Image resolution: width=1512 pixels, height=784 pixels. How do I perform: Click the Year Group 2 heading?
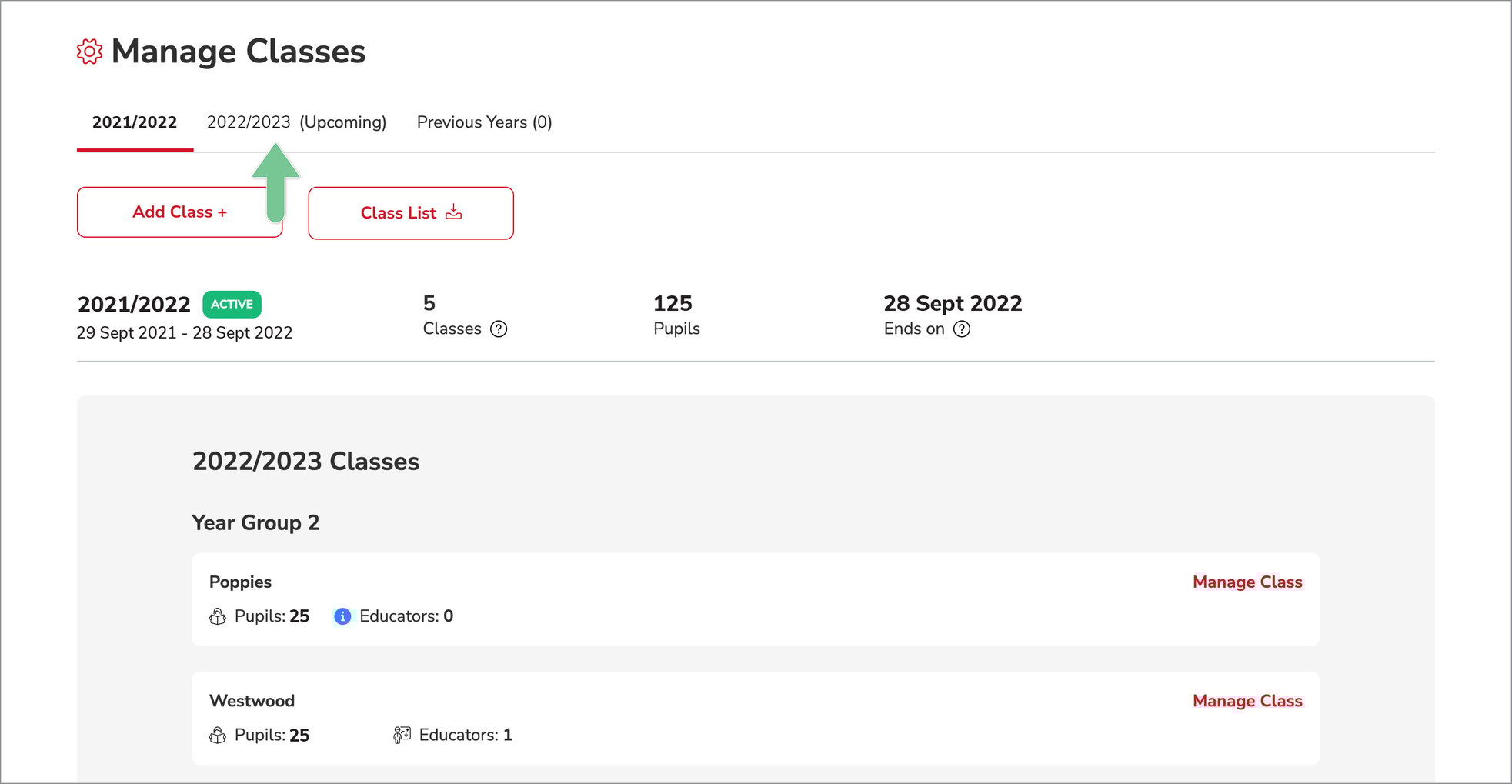(x=255, y=523)
